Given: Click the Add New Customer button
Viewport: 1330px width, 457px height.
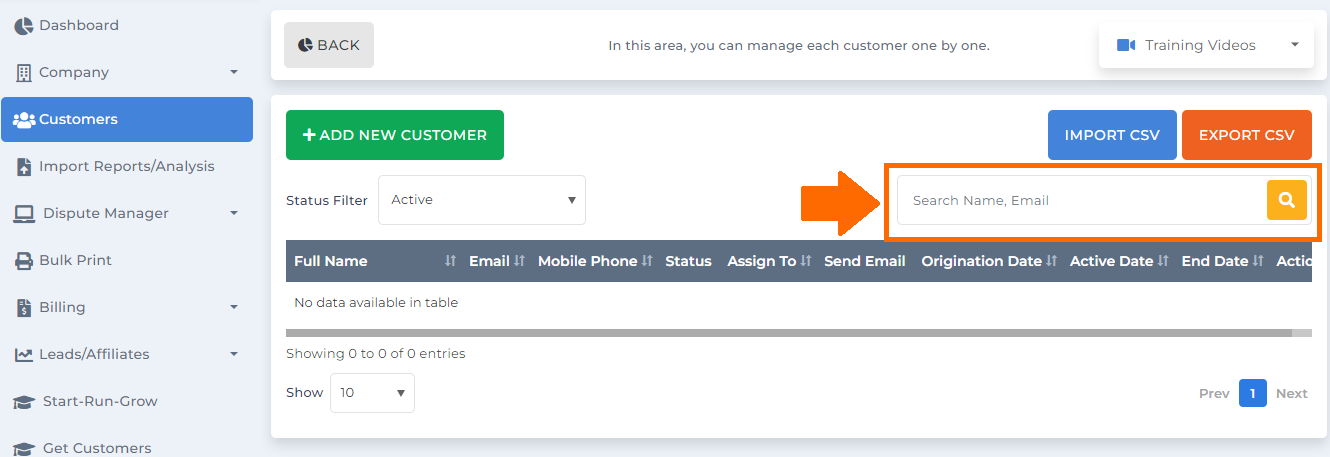Looking at the screenshot, I should pyautogui.click(x=395, y=135).
